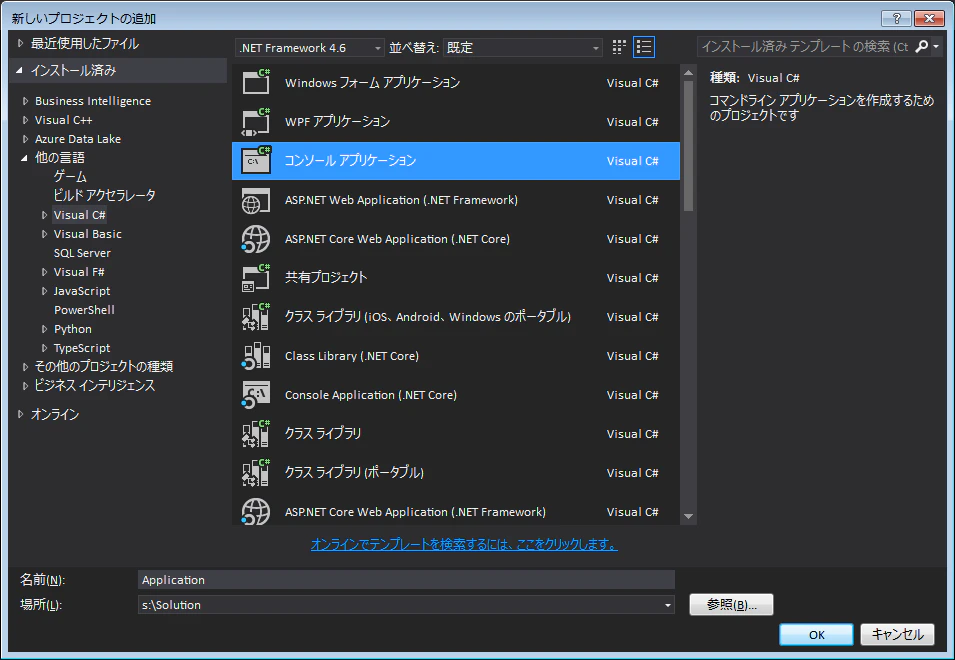
Task: Switch to small icons view
Action: (619, 47)
